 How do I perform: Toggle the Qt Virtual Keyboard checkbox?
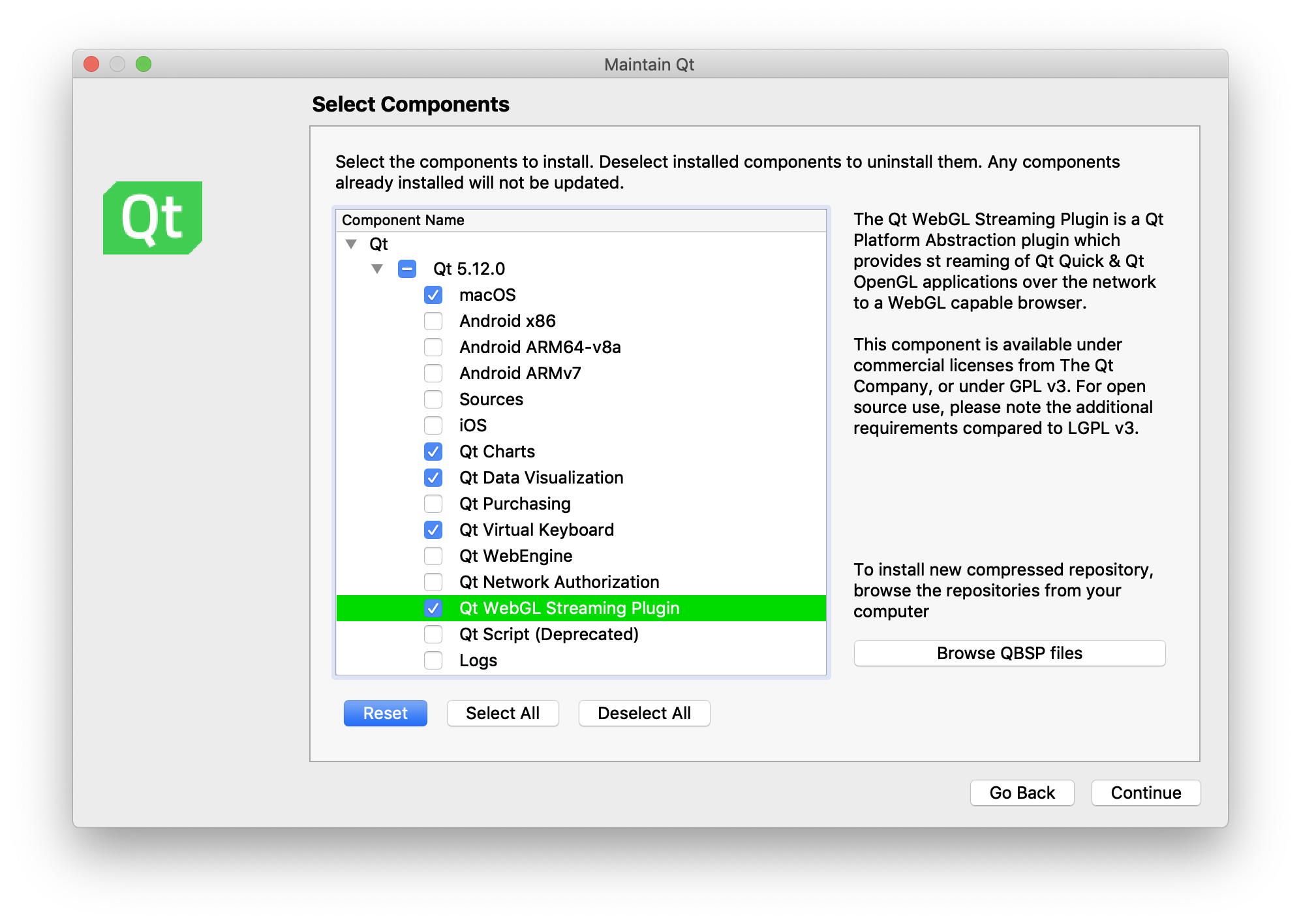point(433,530)
